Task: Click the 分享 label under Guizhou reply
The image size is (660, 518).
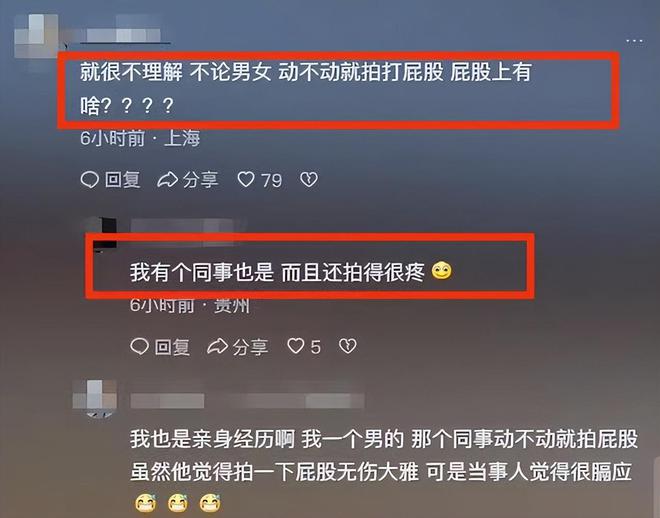Action: pos(250,347)
